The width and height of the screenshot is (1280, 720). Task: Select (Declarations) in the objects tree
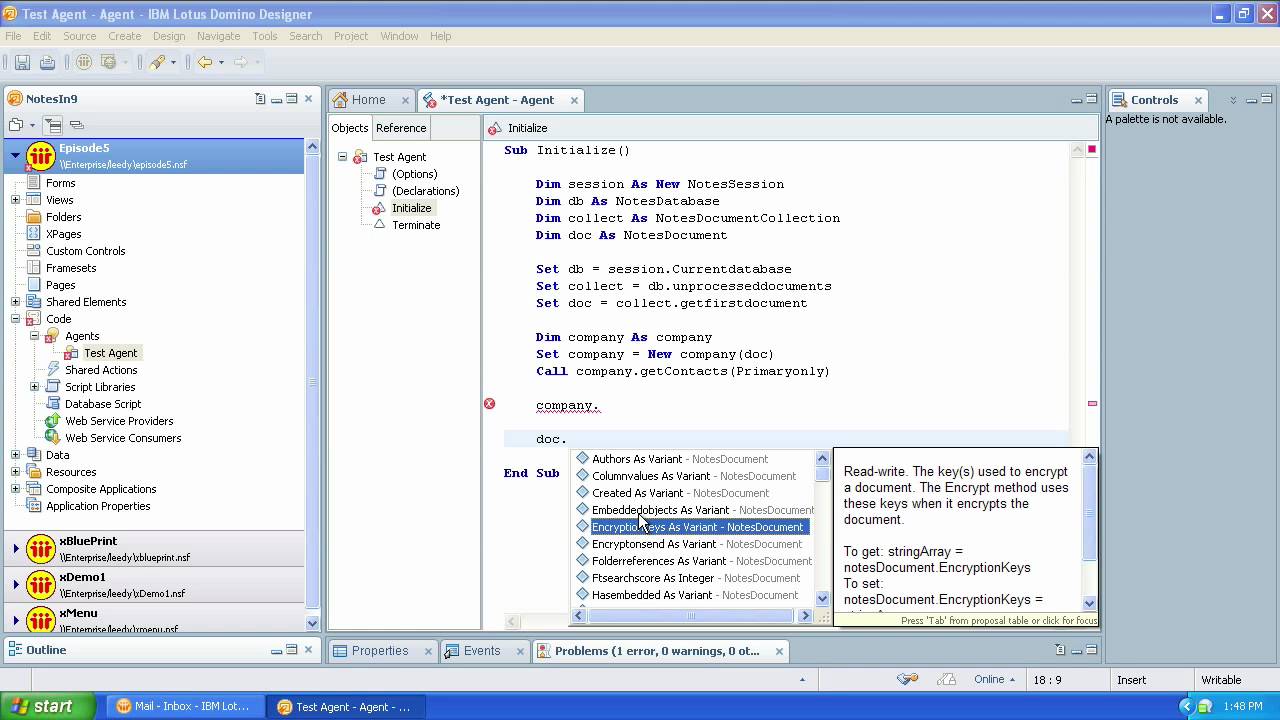click(425, 191)
